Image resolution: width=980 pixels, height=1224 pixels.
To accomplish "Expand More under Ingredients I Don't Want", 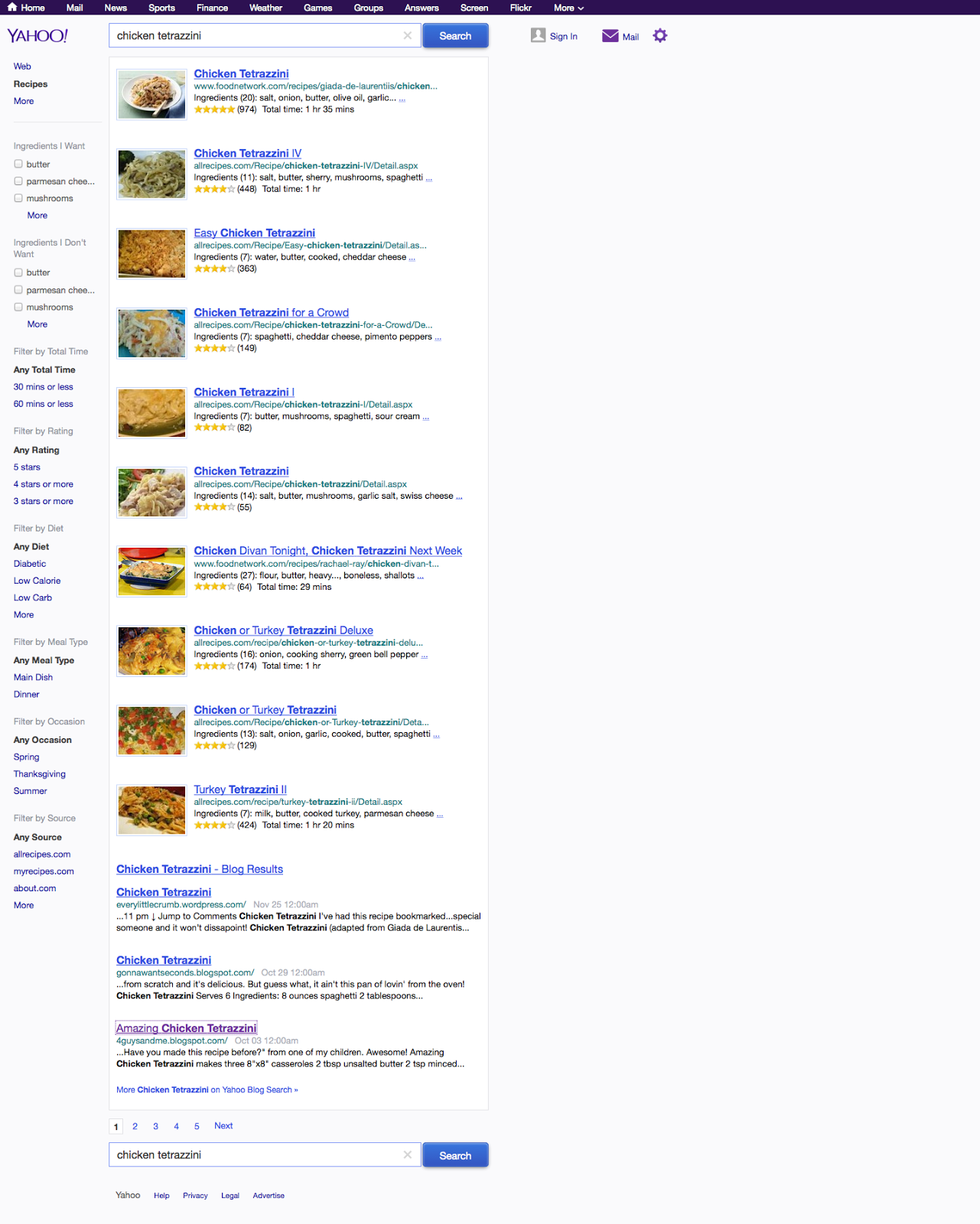I will 37,324.
